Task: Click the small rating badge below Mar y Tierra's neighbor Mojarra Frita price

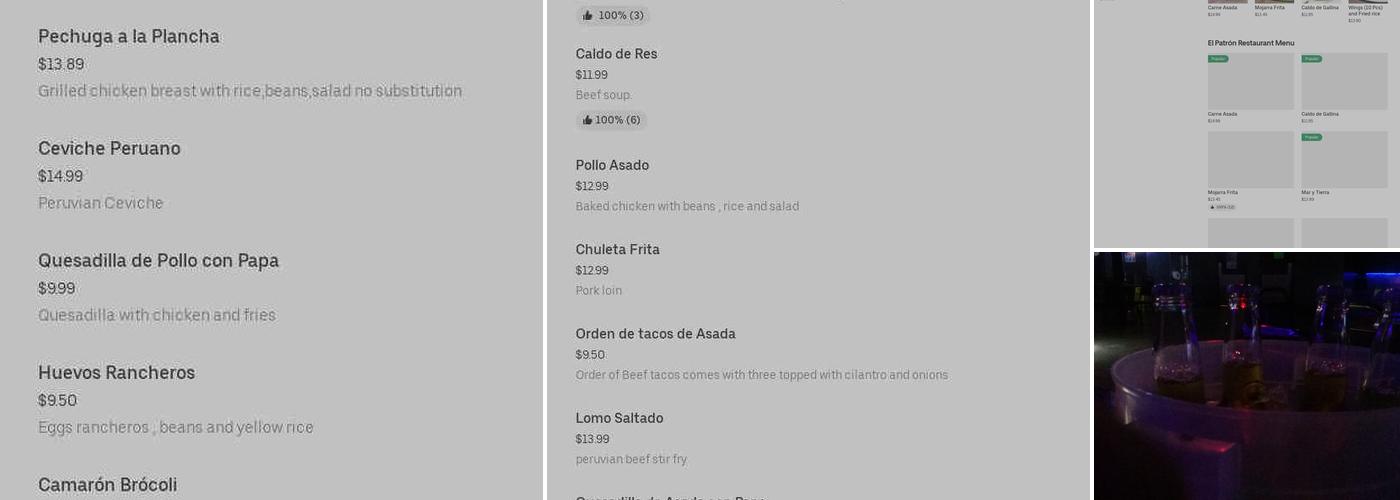Action: click(1221, 207)
